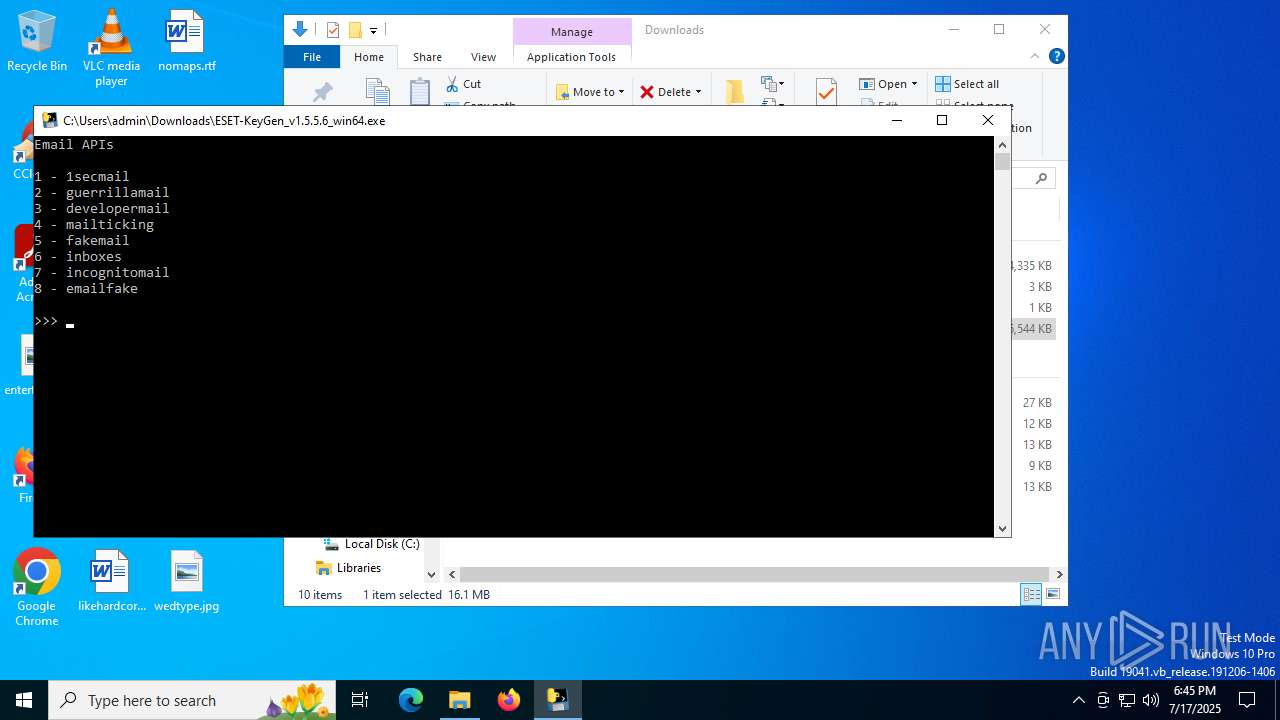
Task: Switch to Large icons view in status bar
Action: 1052,595
